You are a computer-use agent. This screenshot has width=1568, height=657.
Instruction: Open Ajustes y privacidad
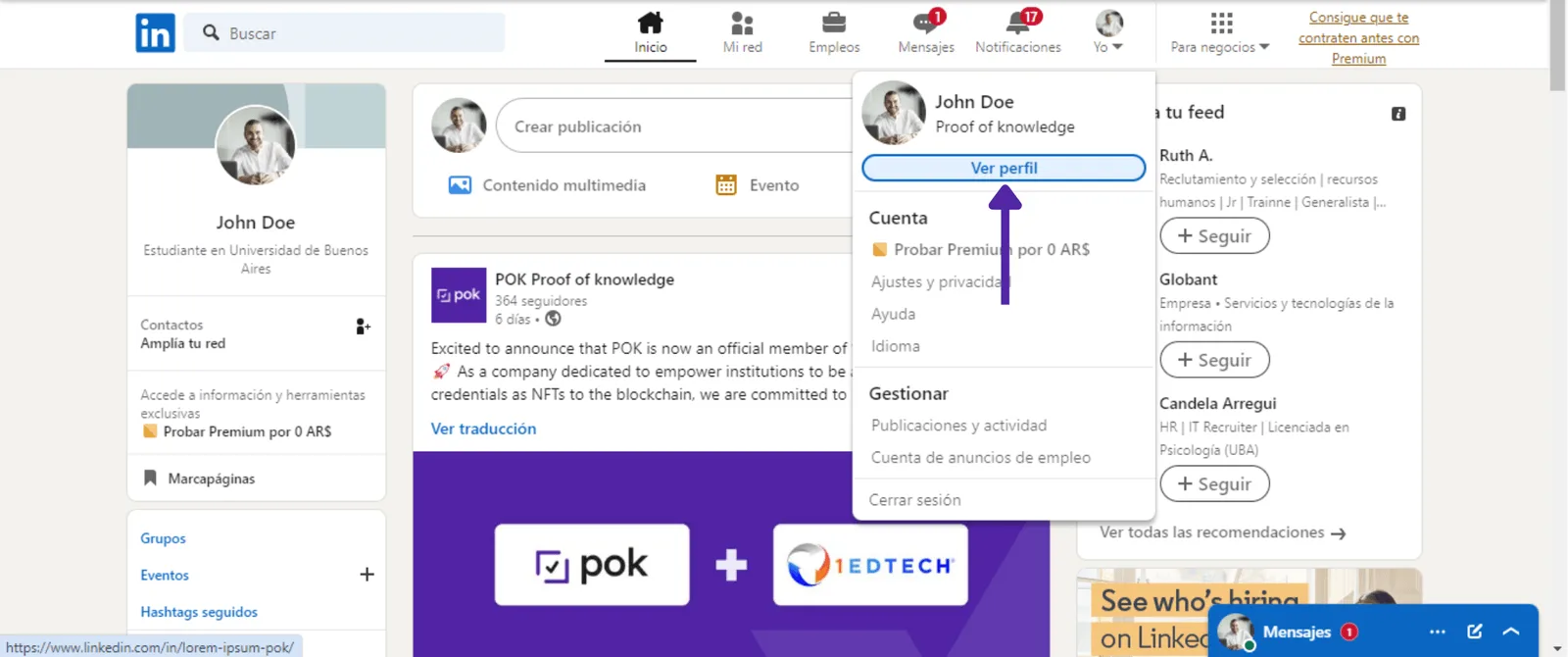tap(939, 281)
